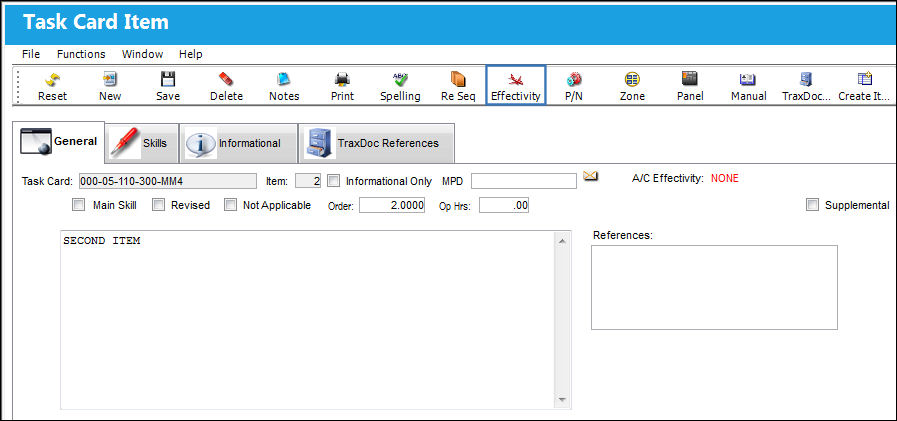Open the Effectivity airplane icon

click(x=515, y=85)
